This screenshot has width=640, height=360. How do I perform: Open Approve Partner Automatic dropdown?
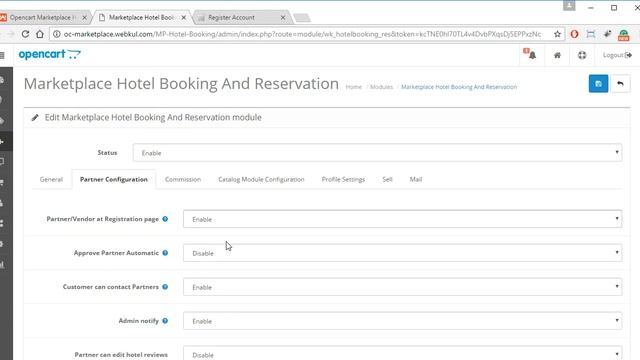coord(402,253)
